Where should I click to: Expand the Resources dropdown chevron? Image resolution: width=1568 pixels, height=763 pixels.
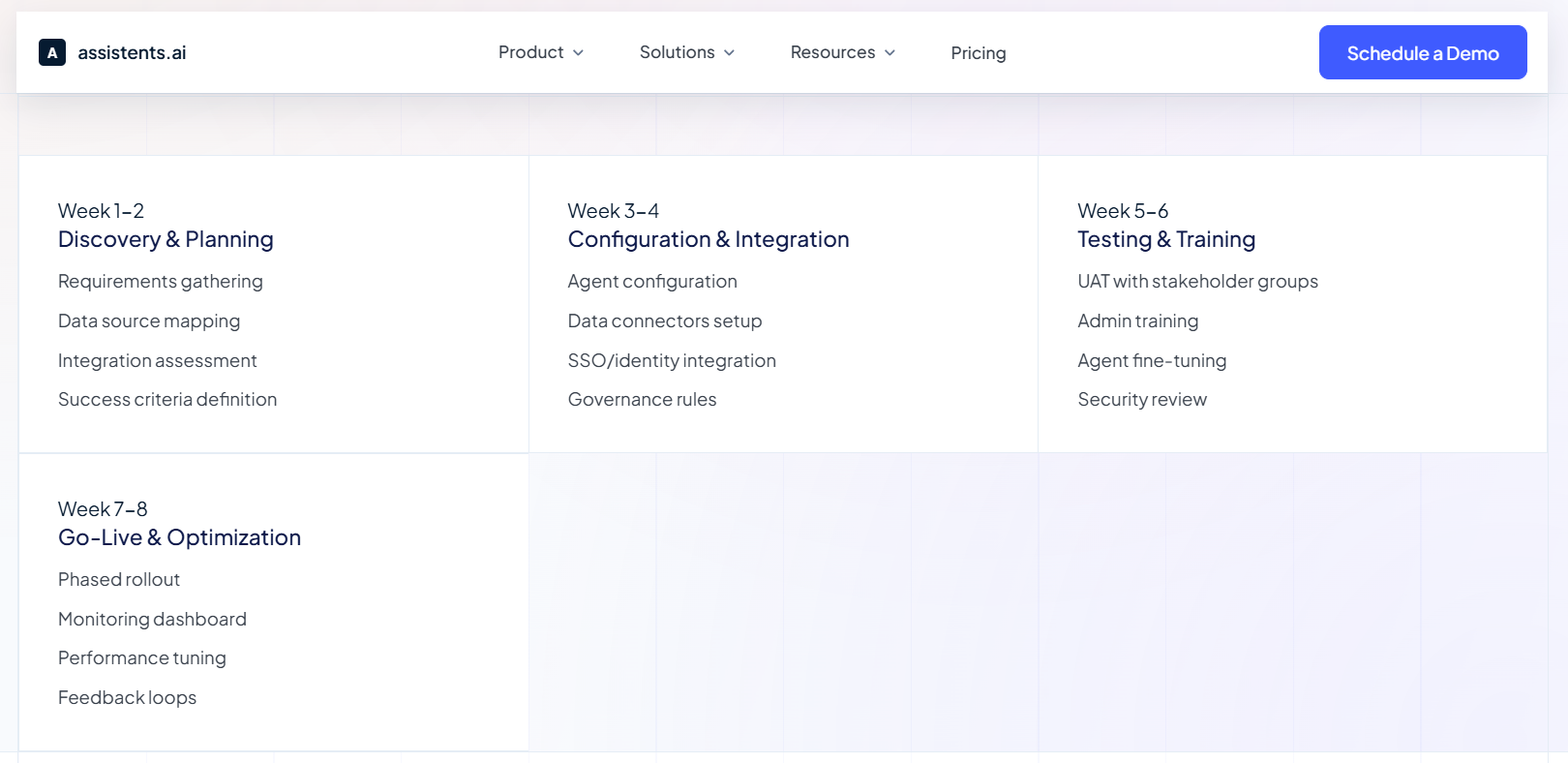coord(890,53)
